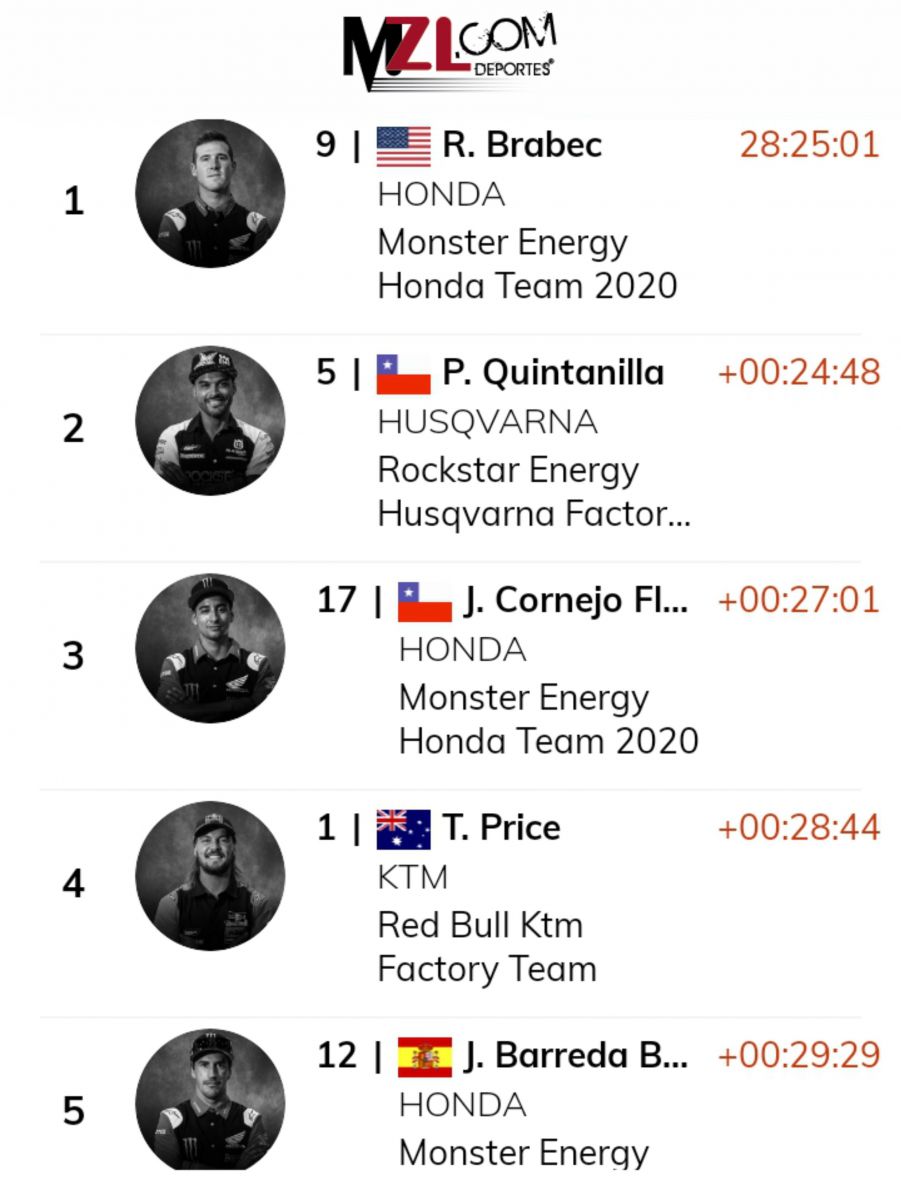Screen dimensions: 901x1200
Task: Click the Australia flag beside T. Price
Action: point(404,830)
